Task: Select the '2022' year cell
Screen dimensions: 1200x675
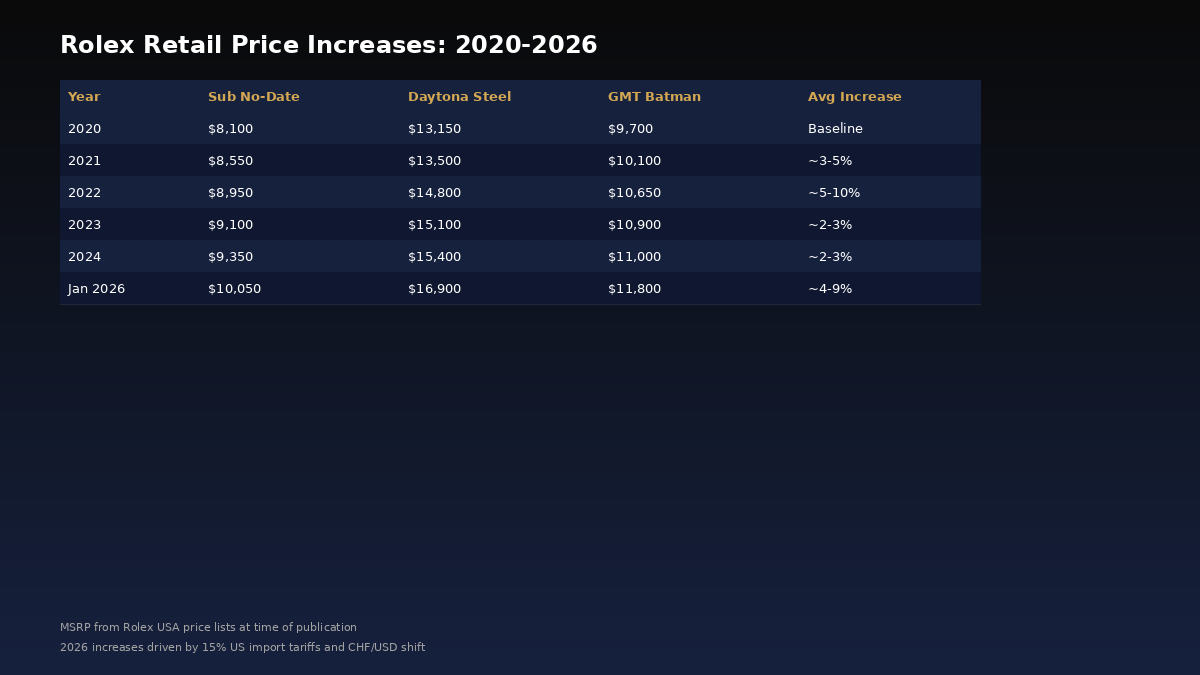Action: tap(84, 193)
